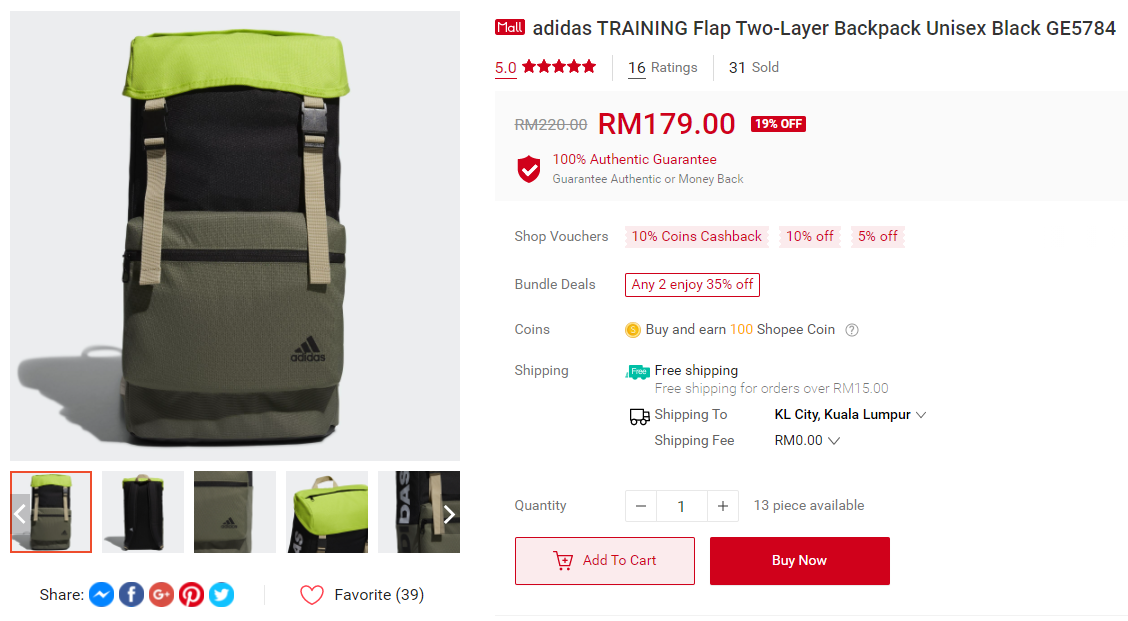Screen dimensions: 1128x621
Task: Click the quantity input field
Action: (681, 506)
